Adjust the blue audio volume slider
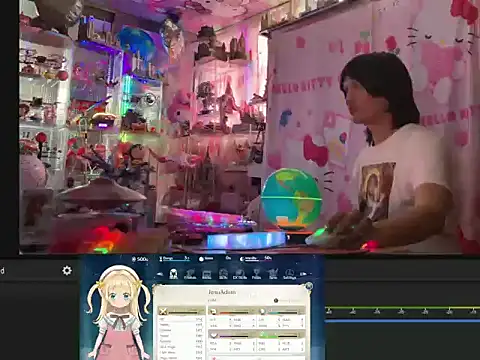480x360 pixels. click(403, 321)
